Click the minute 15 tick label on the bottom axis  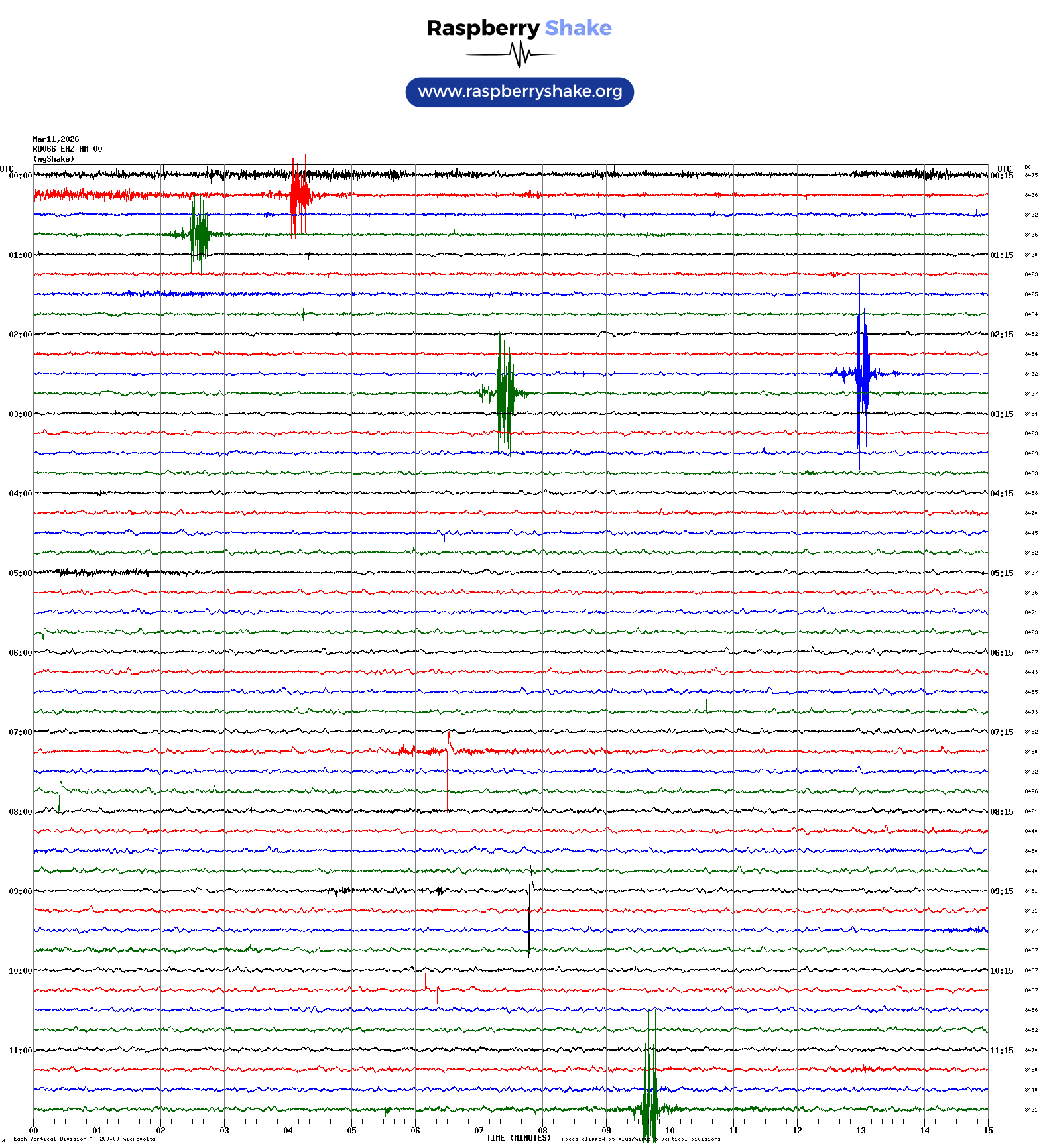[x=987, y=1131]
